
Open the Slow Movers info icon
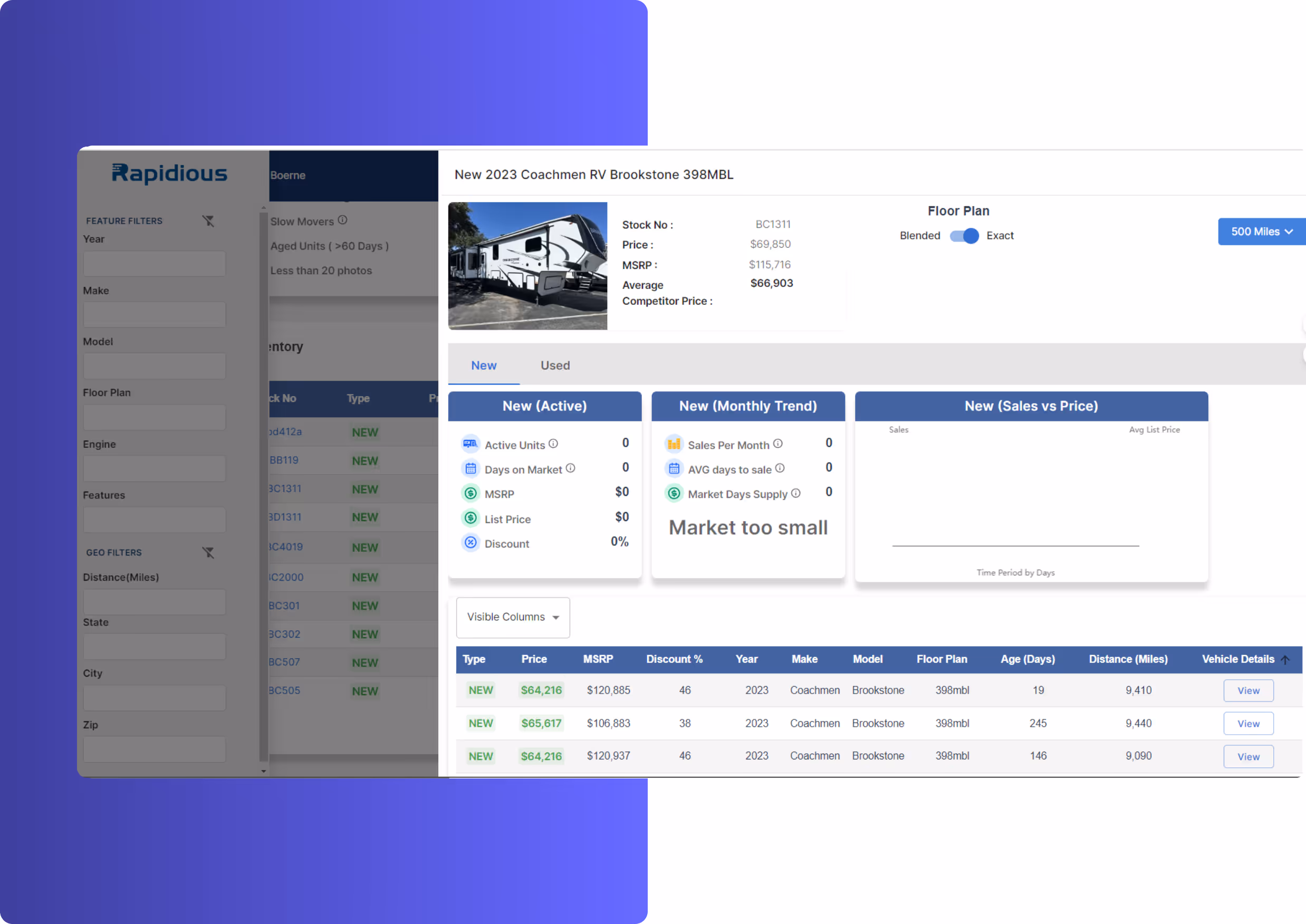(342, 220)
